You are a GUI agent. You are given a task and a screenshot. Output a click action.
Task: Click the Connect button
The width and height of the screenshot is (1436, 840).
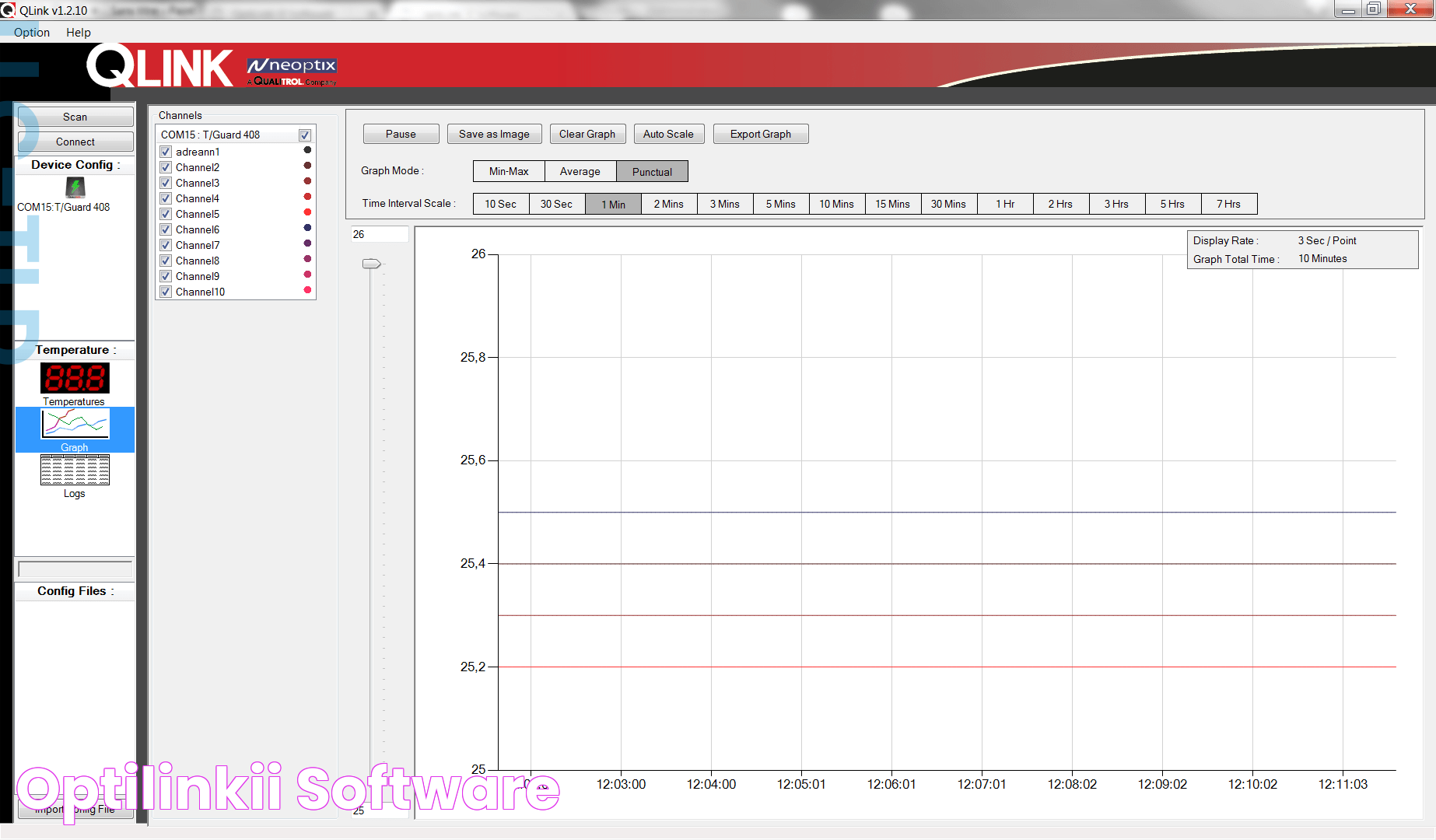(x=75, y=142)
